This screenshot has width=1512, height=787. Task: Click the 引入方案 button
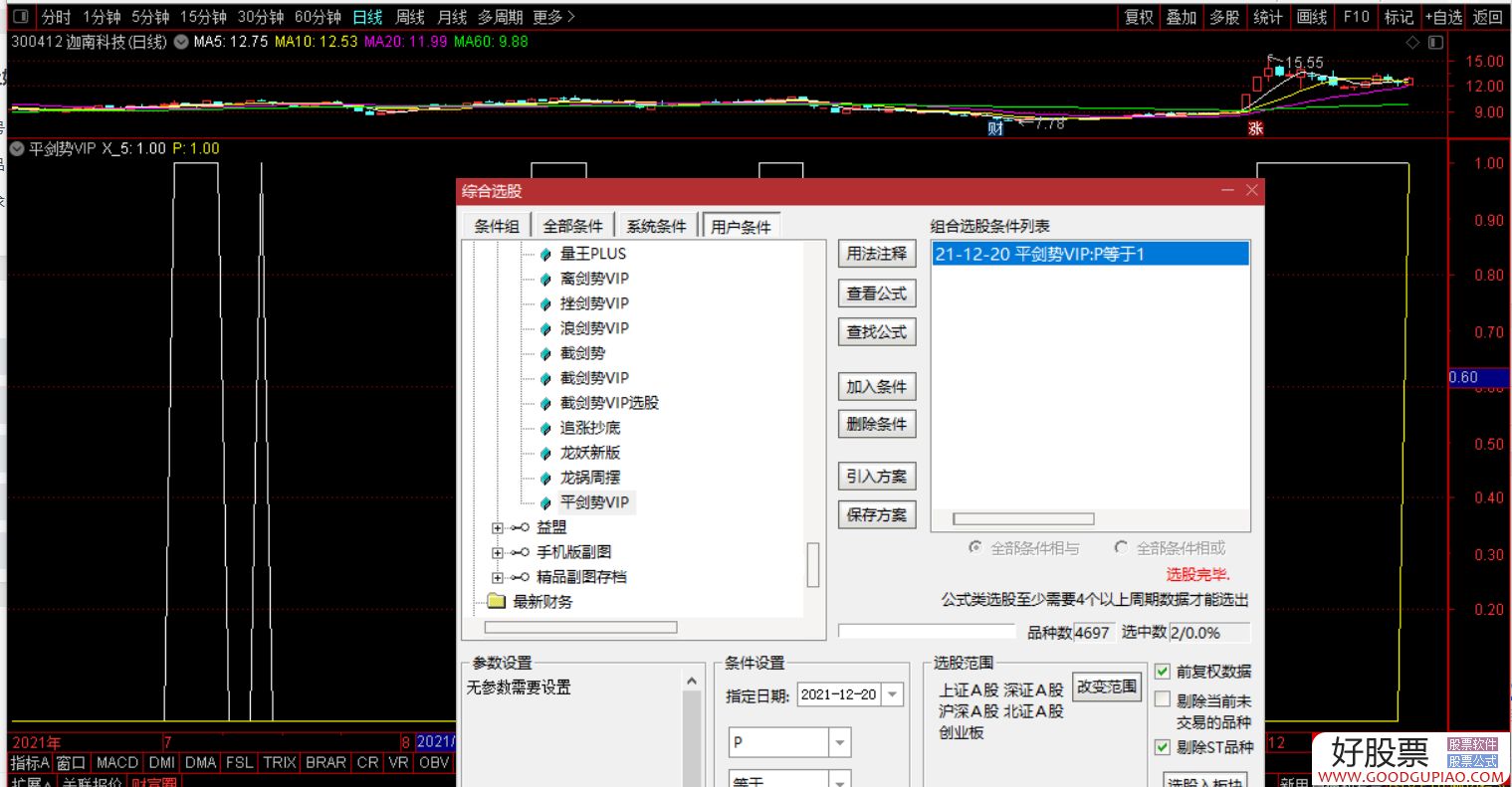click(876, 477)
